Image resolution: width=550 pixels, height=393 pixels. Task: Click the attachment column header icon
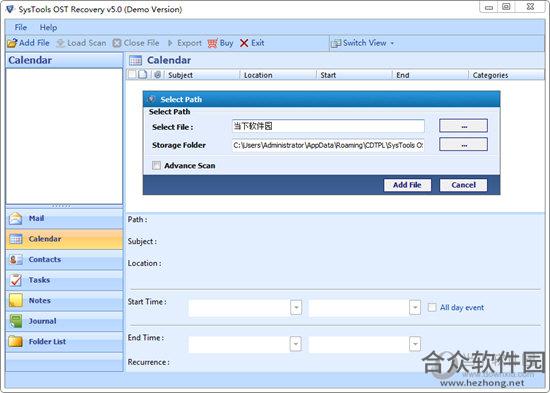coord(157,74)
